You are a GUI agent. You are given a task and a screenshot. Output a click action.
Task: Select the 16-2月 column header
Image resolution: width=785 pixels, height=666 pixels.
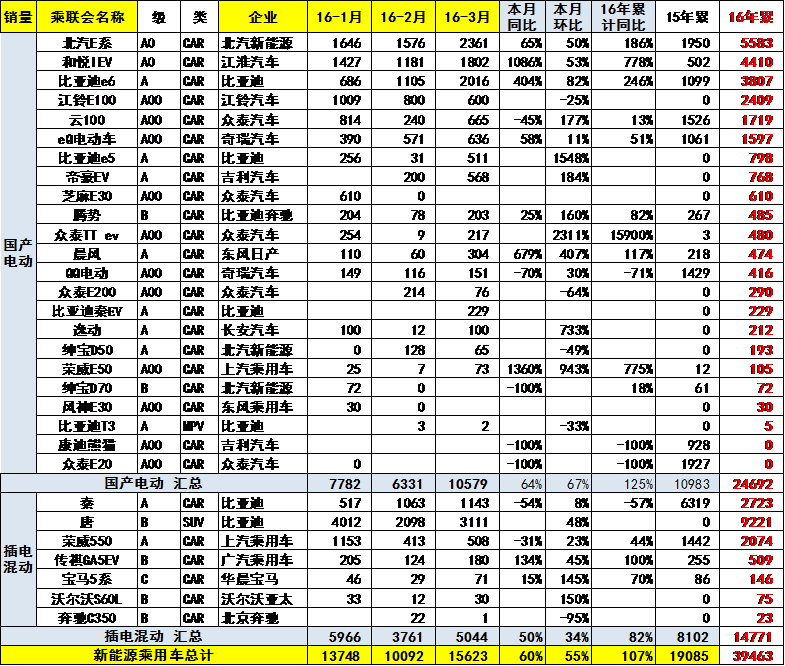click(404, 17)
